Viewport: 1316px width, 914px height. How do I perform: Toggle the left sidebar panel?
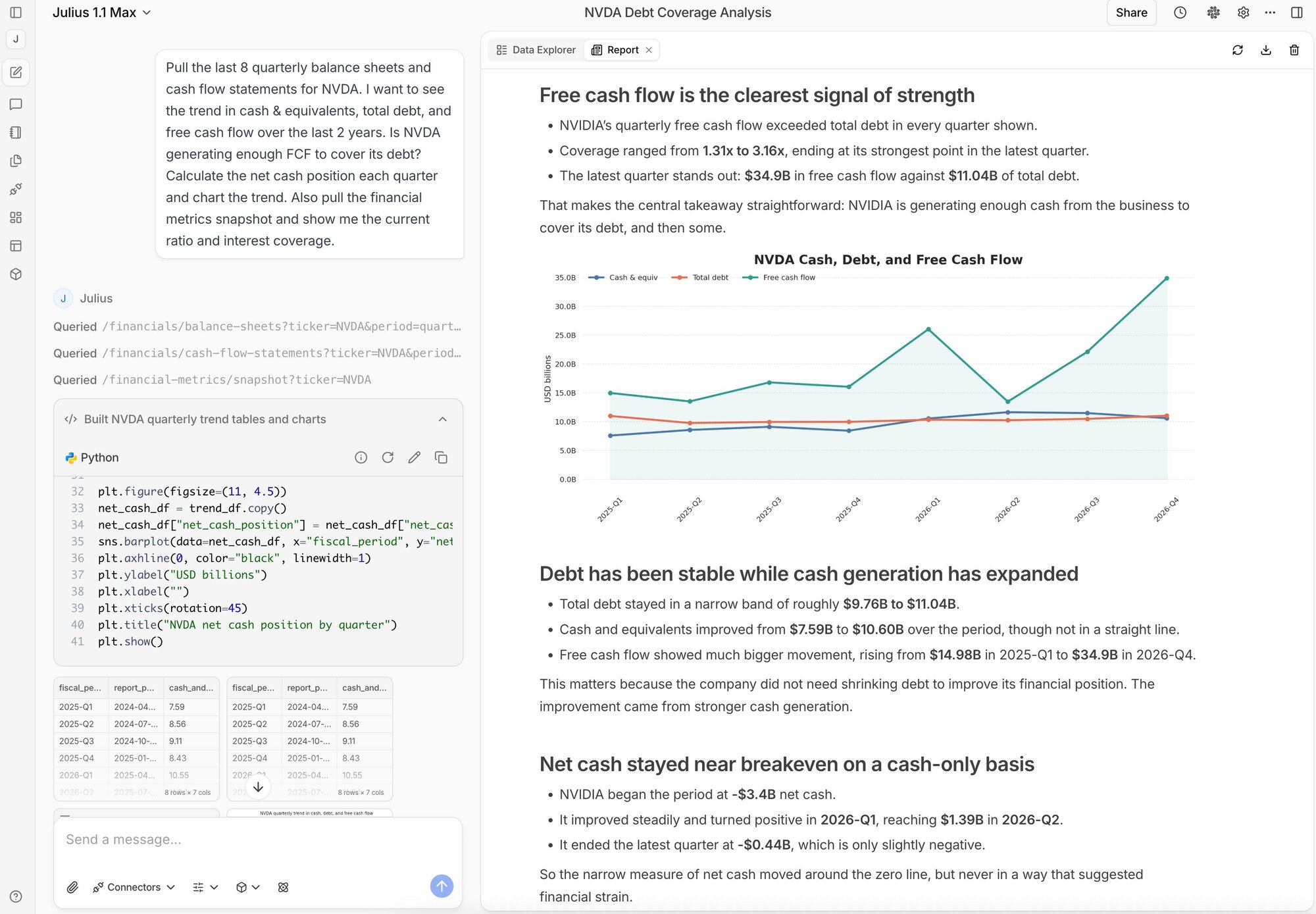(x=16, y=13)
